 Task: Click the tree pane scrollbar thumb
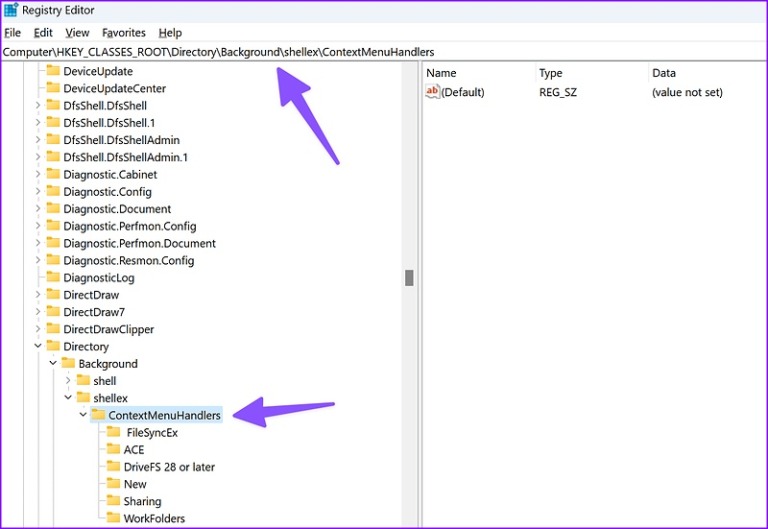[x=409, y=278]
